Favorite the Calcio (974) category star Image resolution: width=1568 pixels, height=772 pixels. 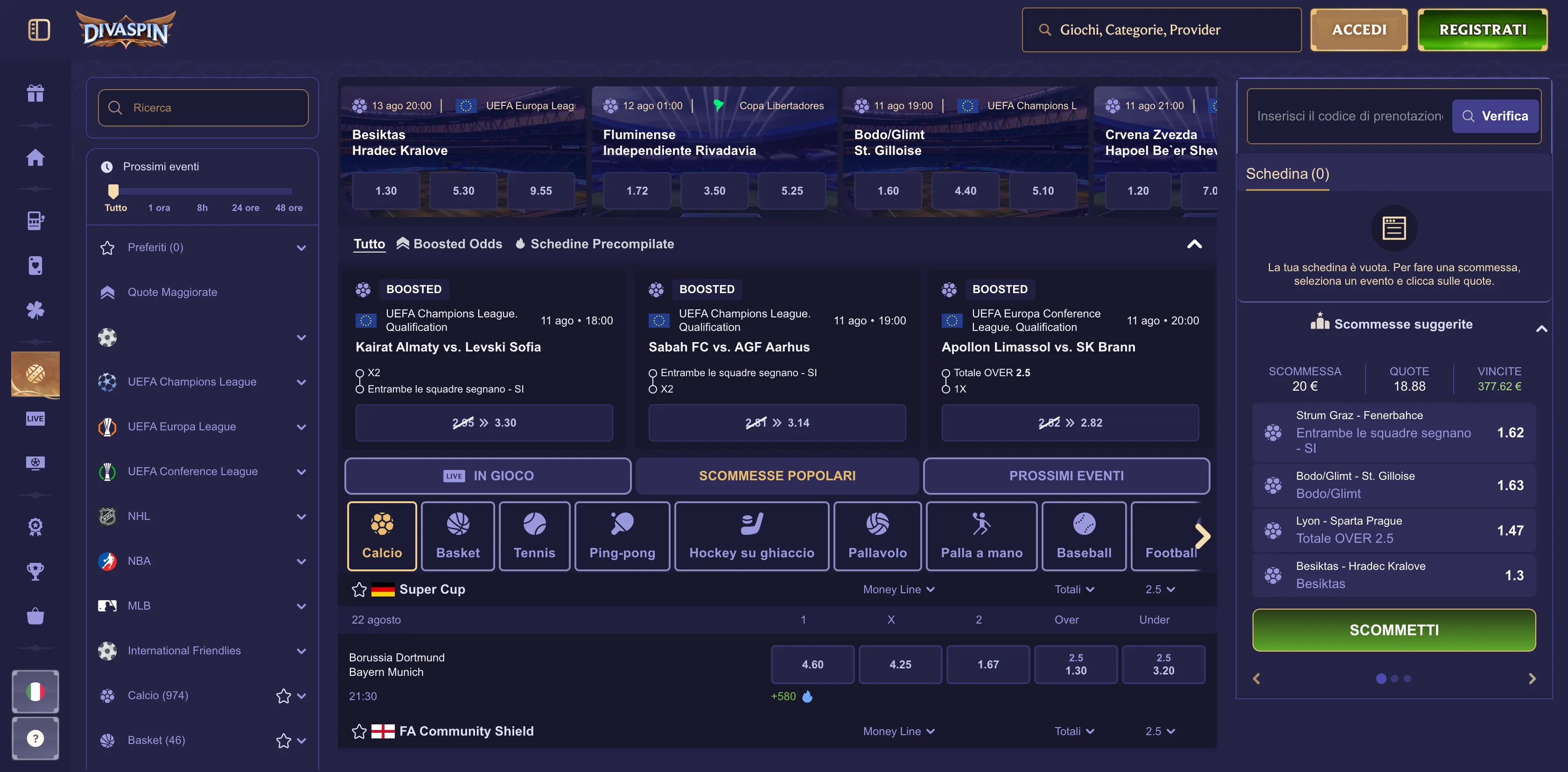pyautogui.click(x=283, y=696)
